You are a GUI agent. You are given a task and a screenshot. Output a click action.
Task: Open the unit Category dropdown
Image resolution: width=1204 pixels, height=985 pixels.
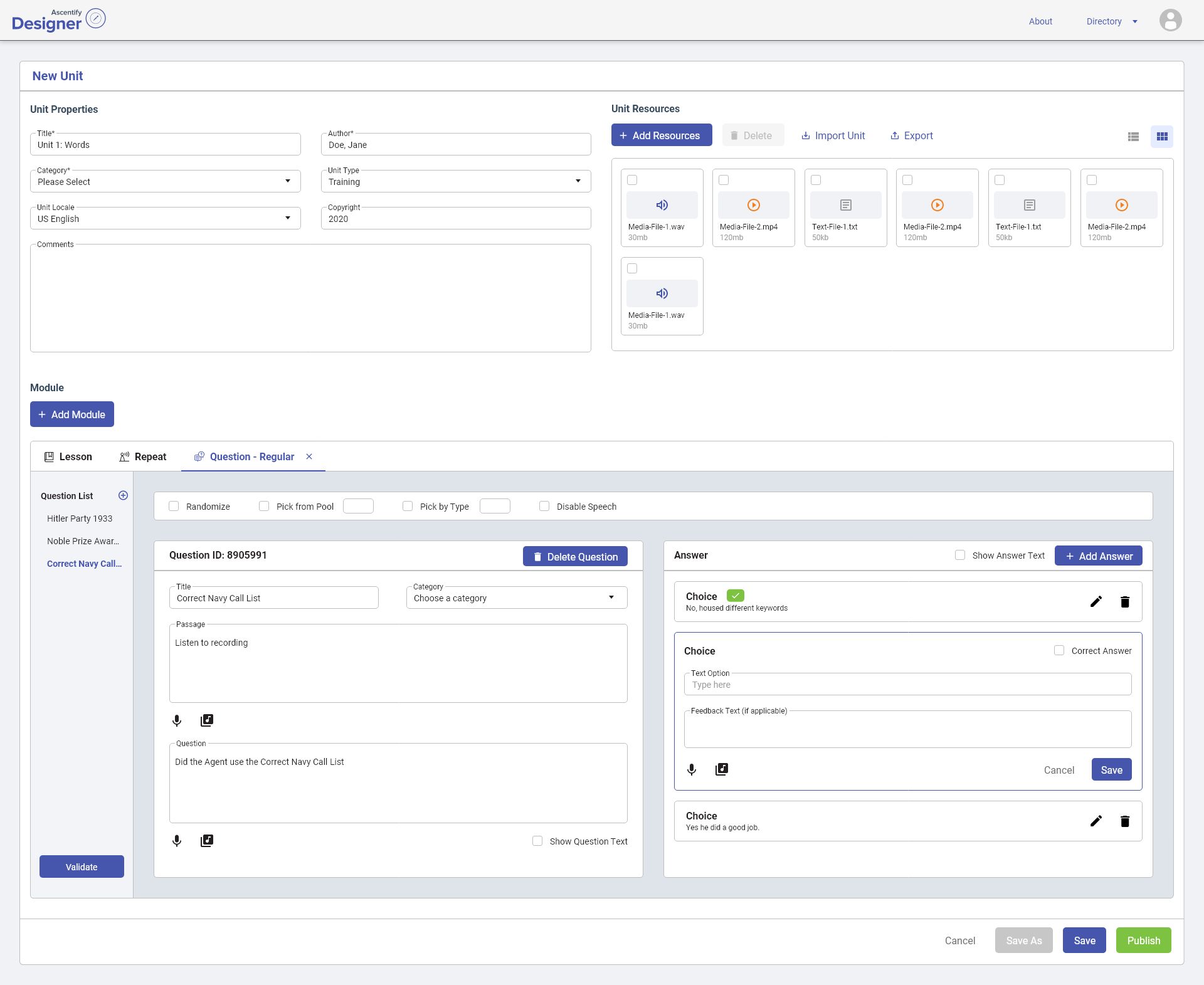click(166, 181)
